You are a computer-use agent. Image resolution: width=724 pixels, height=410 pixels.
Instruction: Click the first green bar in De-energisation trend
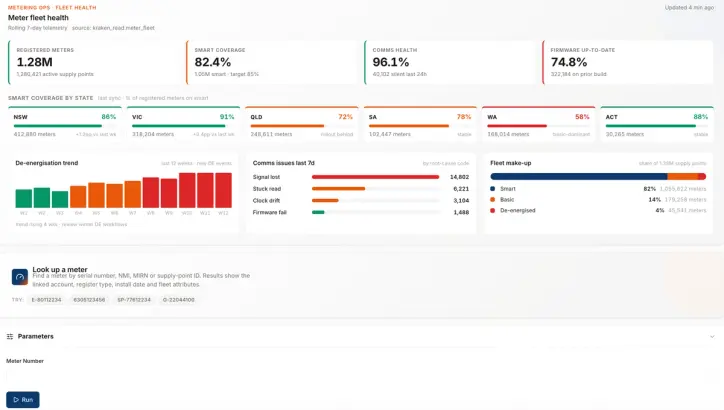click(24, 199)
